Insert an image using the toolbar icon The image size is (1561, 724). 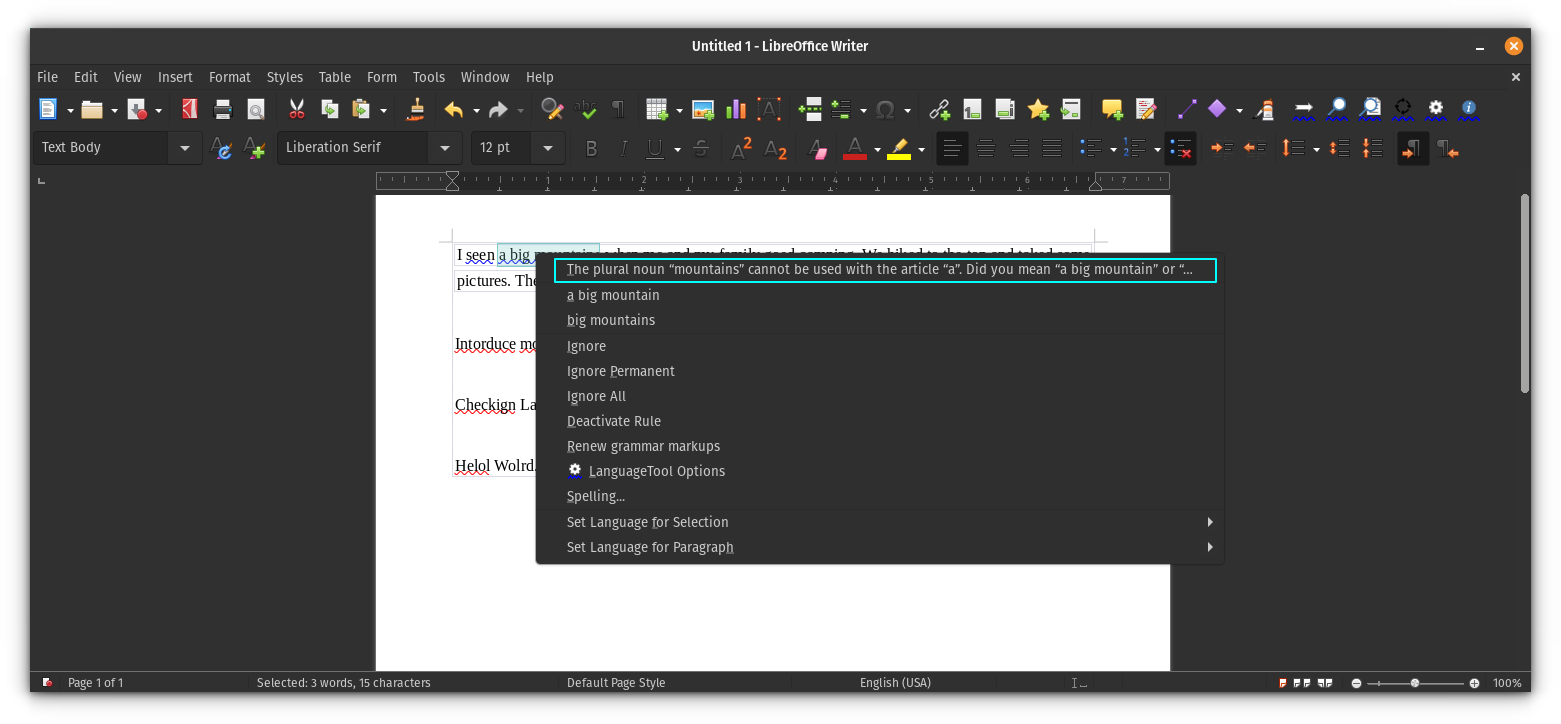(x=702, y=109)
